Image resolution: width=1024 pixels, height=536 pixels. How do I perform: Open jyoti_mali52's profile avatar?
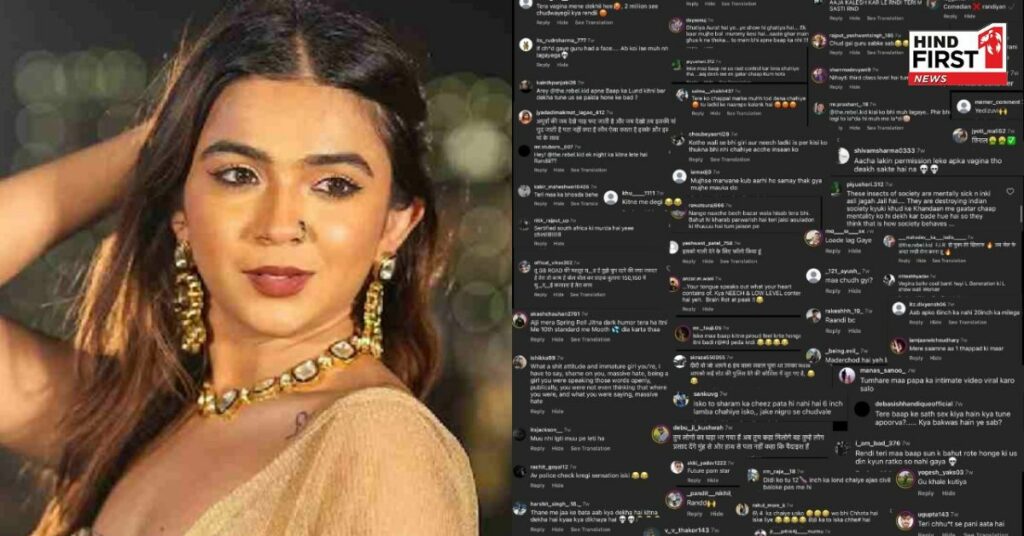[x=959, y=135]
